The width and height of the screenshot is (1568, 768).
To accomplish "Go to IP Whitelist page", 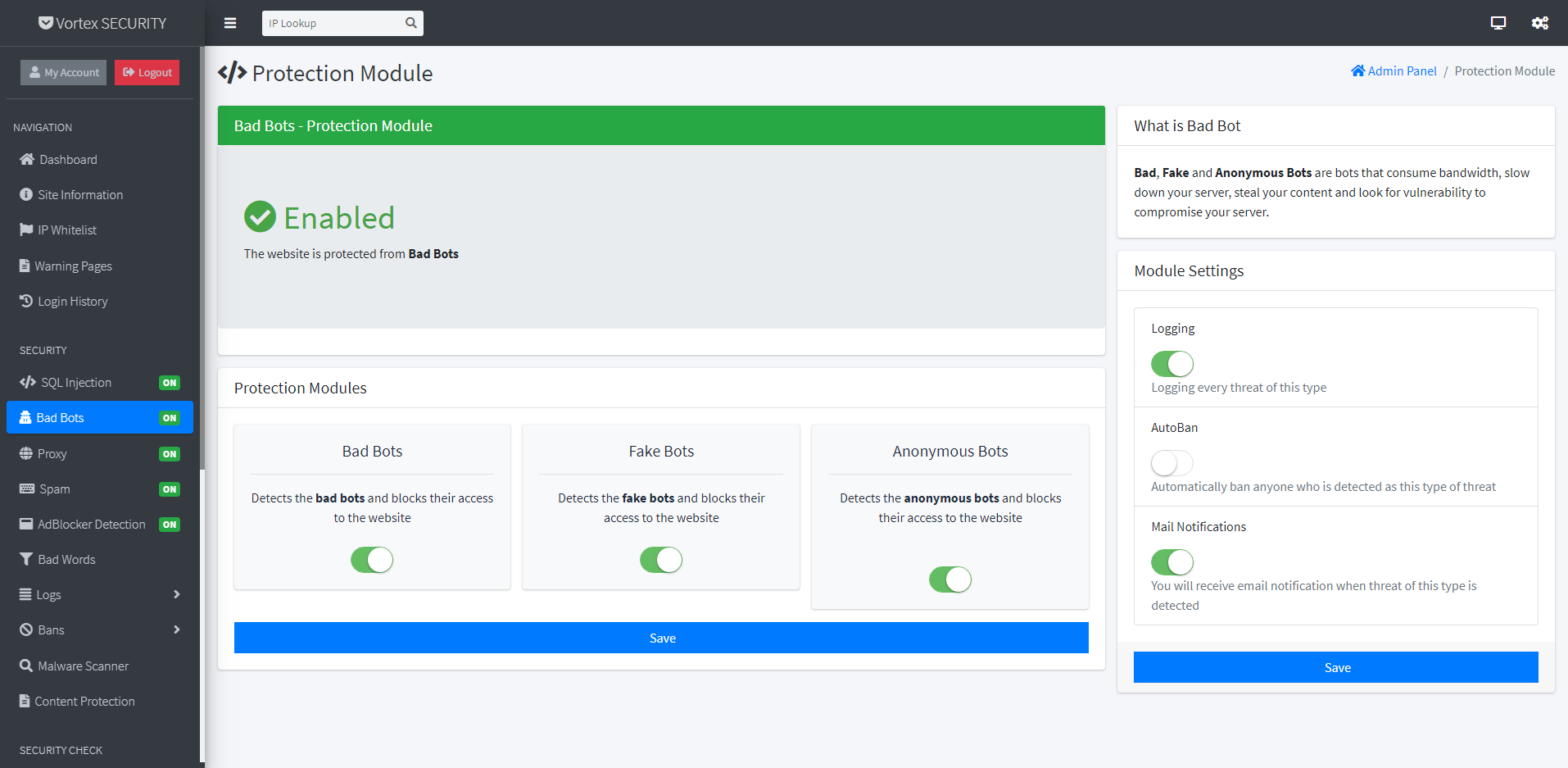I will point(66,230).
